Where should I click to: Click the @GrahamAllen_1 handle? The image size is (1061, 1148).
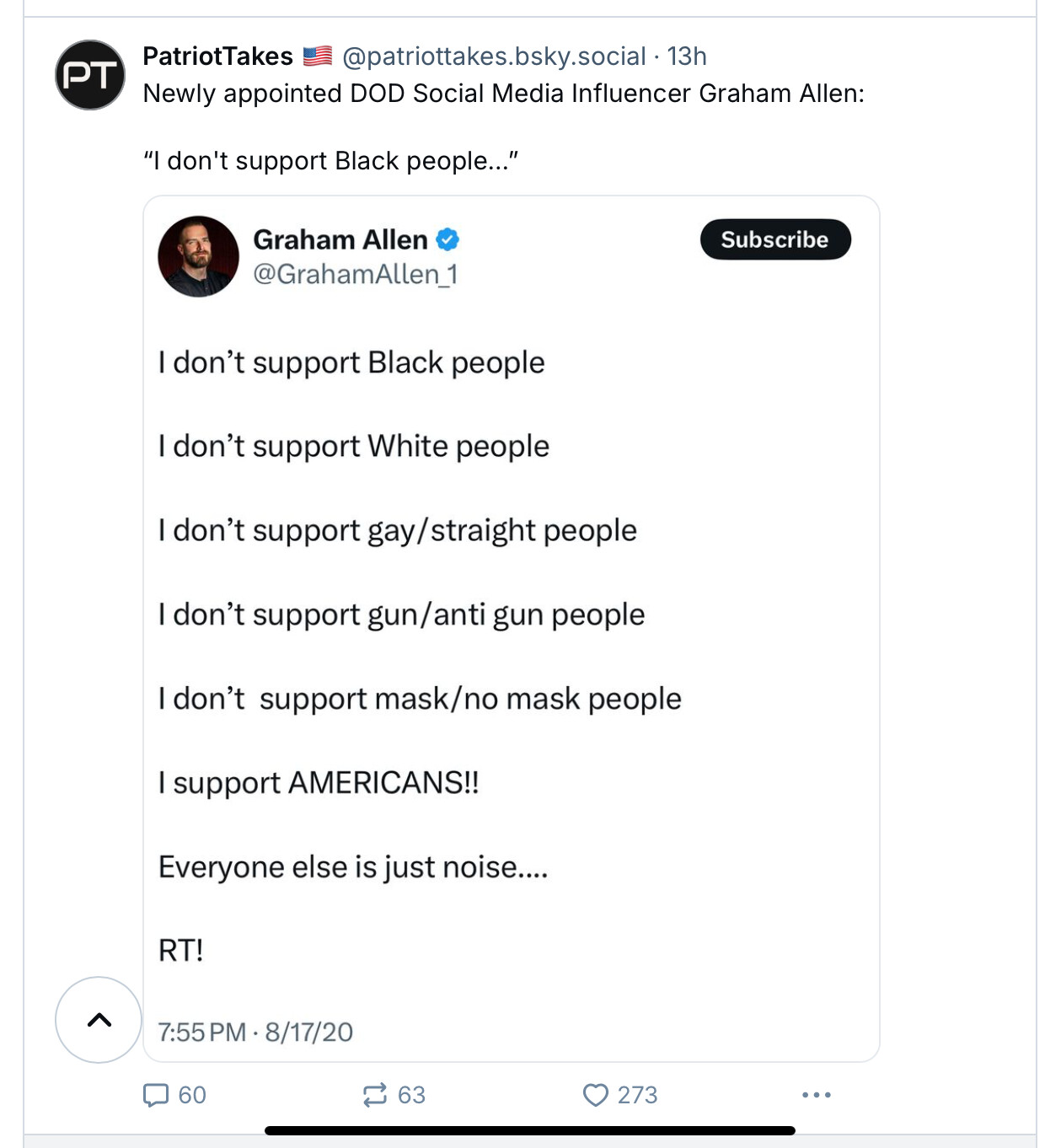[355, 274]
